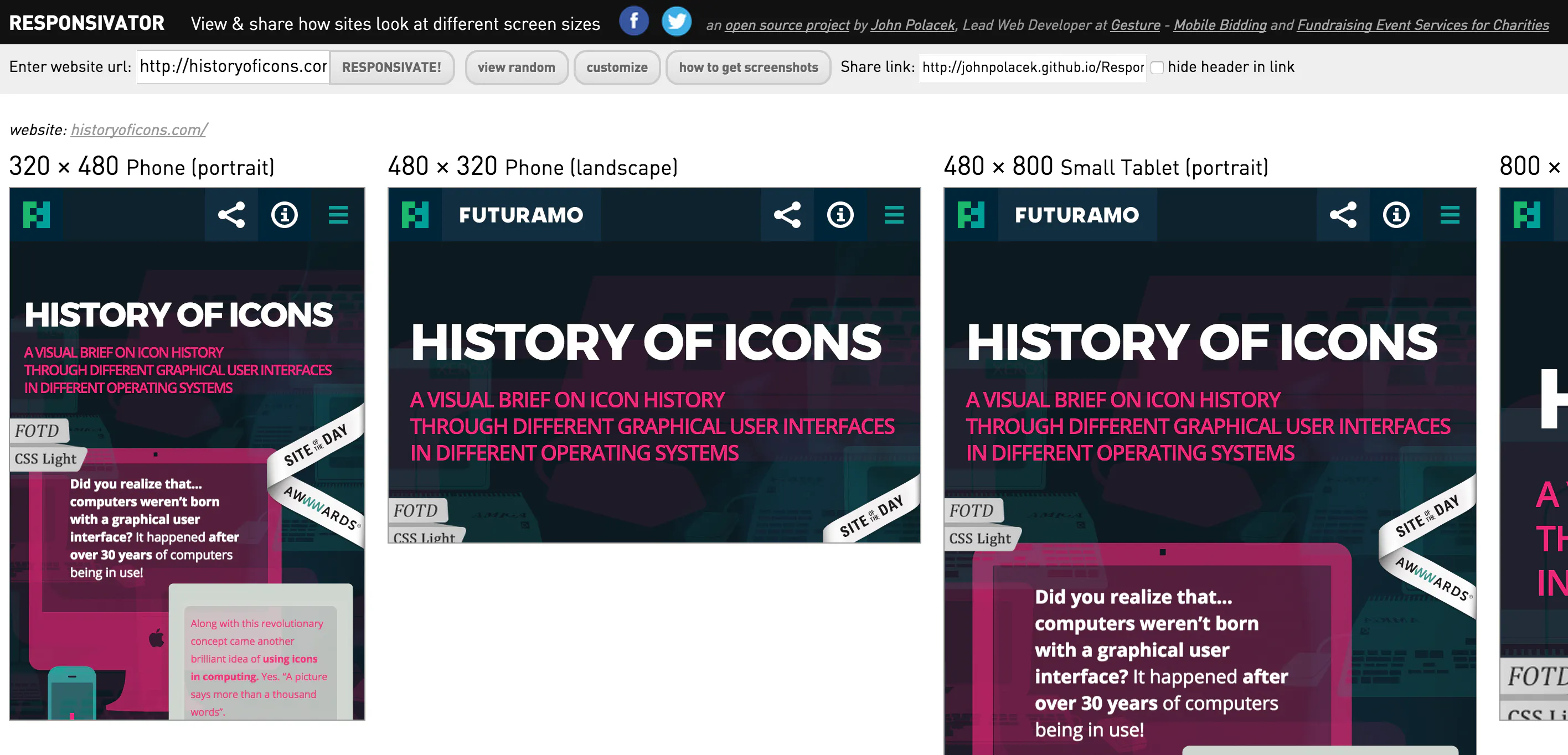Click the Apple logo on the pink monitor
This screenshot has width=1568, height=755.
[x=157, y=638]
